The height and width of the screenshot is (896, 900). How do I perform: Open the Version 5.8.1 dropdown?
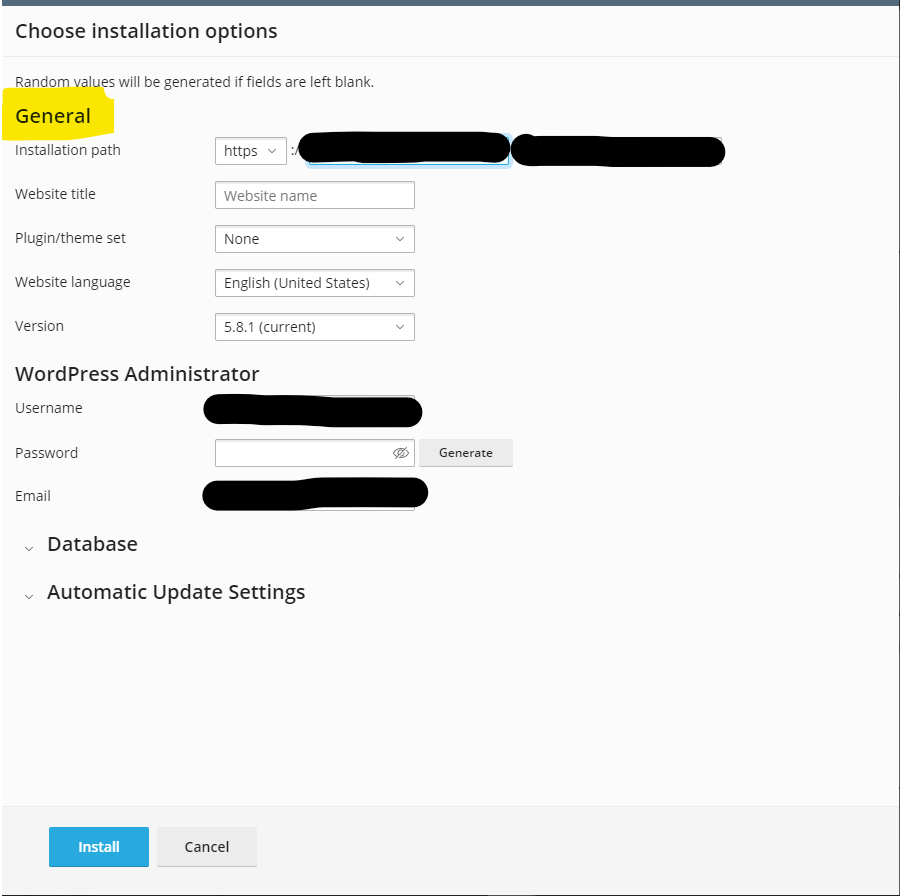coord(315,327)
